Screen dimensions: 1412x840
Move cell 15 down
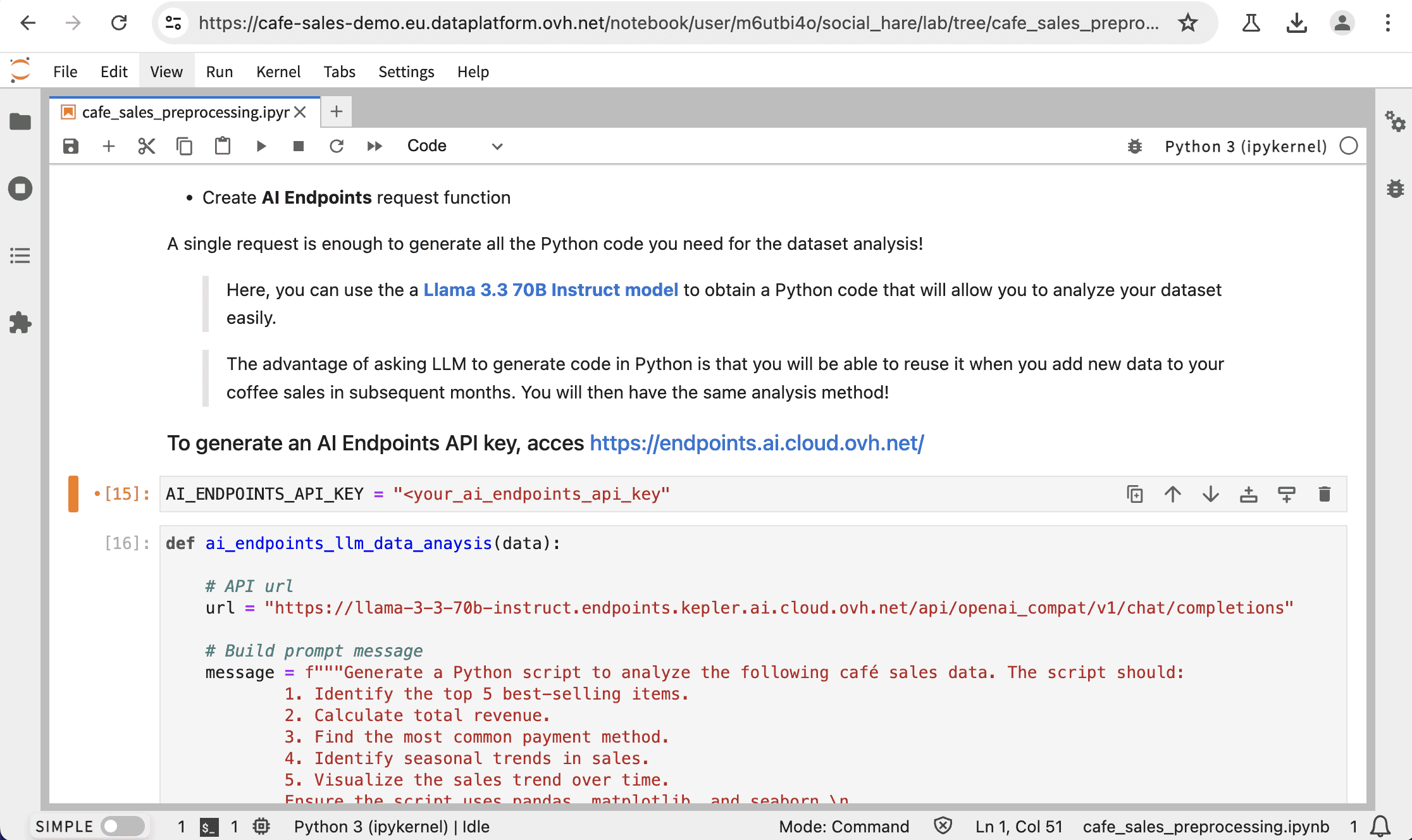pyautogui.click(x=1211, y=494)
